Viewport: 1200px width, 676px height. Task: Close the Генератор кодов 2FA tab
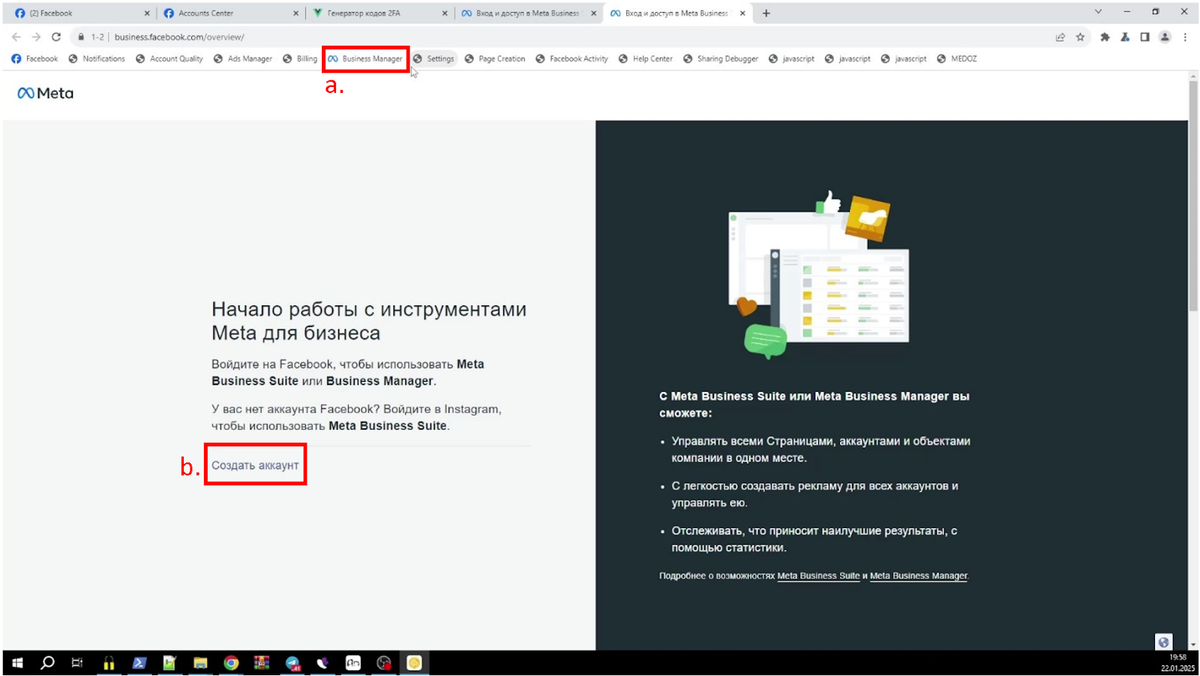[x=444, y=13]
